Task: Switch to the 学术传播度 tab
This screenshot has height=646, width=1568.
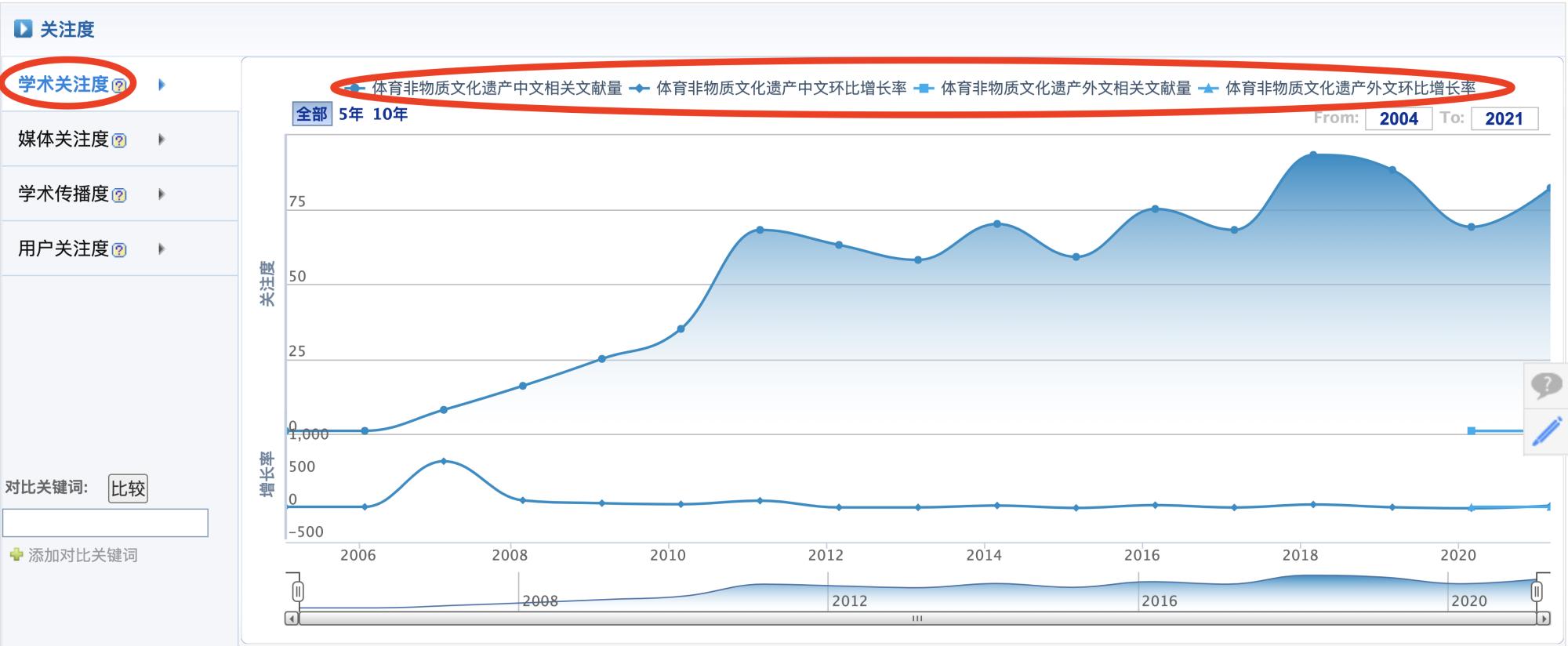Action: tap(64, 194)
